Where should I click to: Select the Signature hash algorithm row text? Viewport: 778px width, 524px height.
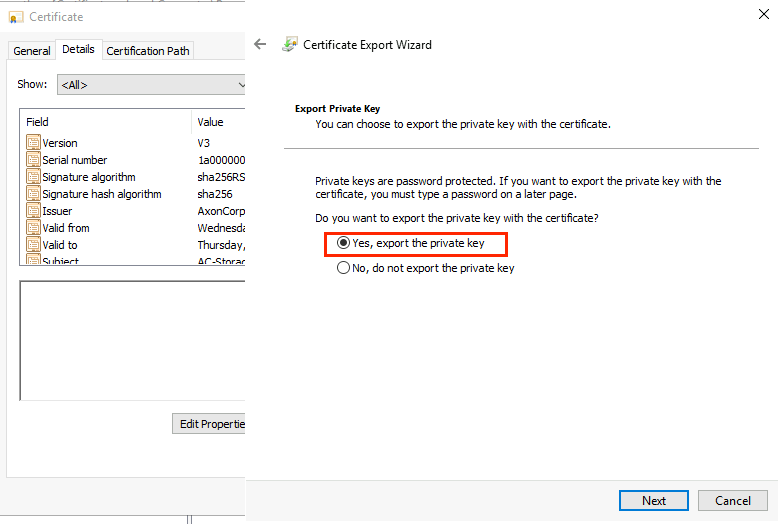click(102, 194)
